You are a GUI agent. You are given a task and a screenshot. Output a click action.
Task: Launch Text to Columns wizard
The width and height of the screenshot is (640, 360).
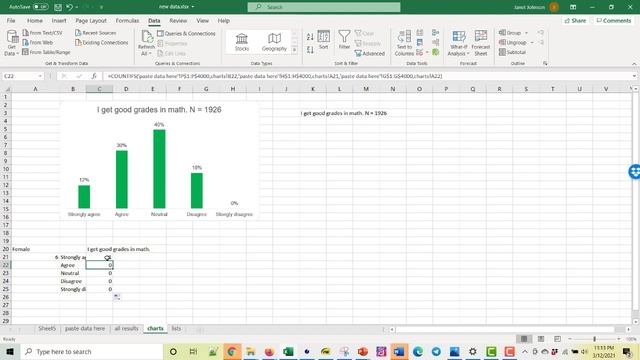pos(404,43)
